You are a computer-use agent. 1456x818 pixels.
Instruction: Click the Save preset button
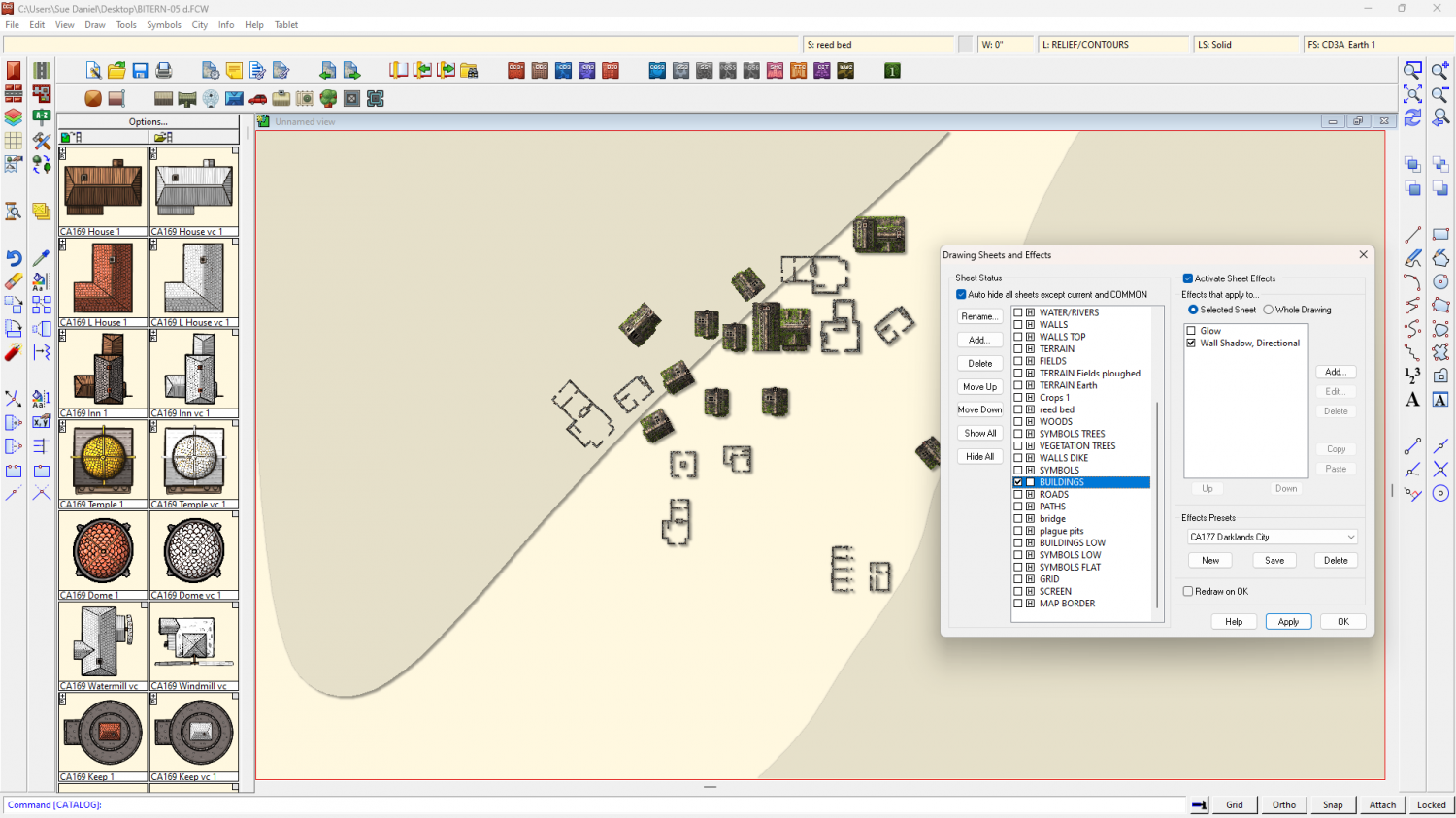point(1274,560)
